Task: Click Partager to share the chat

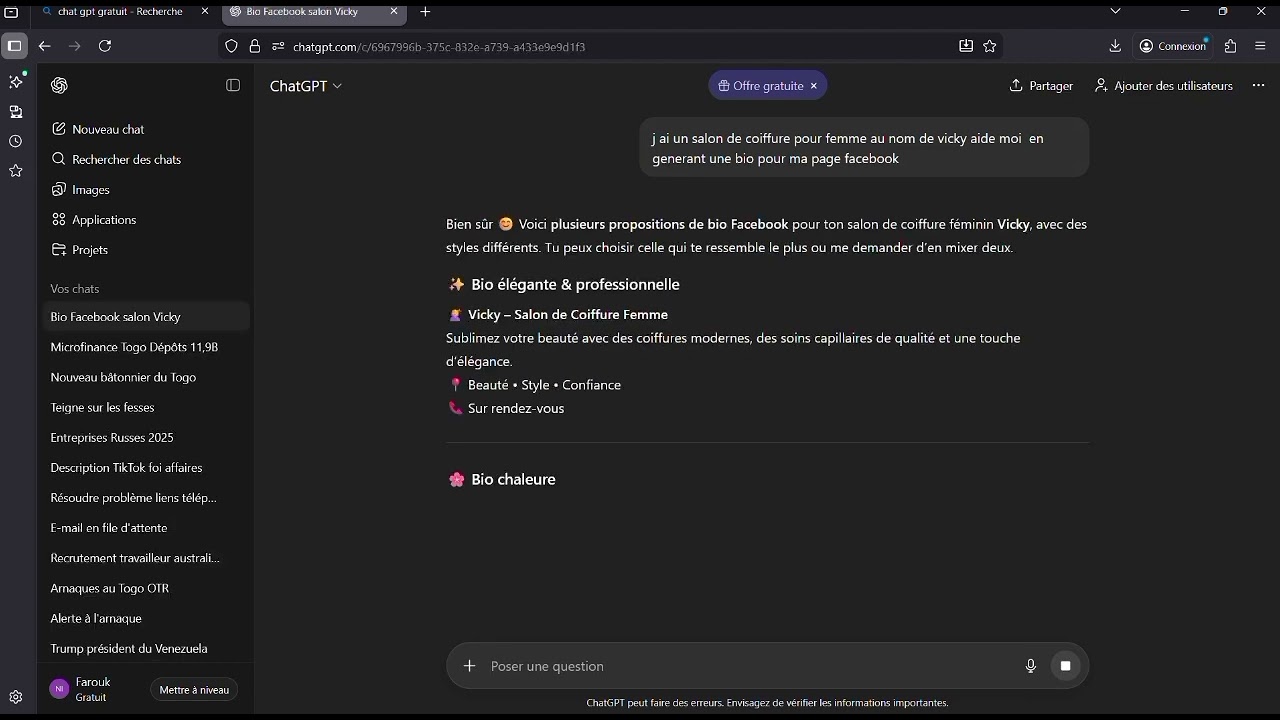Action: pyautogui.click(x=1041, y=86)
